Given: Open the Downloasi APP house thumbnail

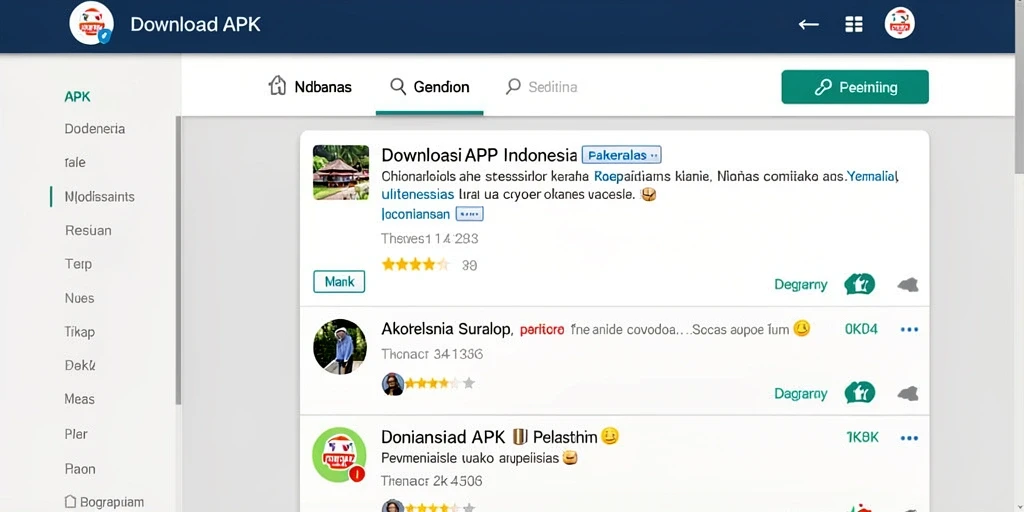Looking at the screenshot, I should [x=341, y=172].
